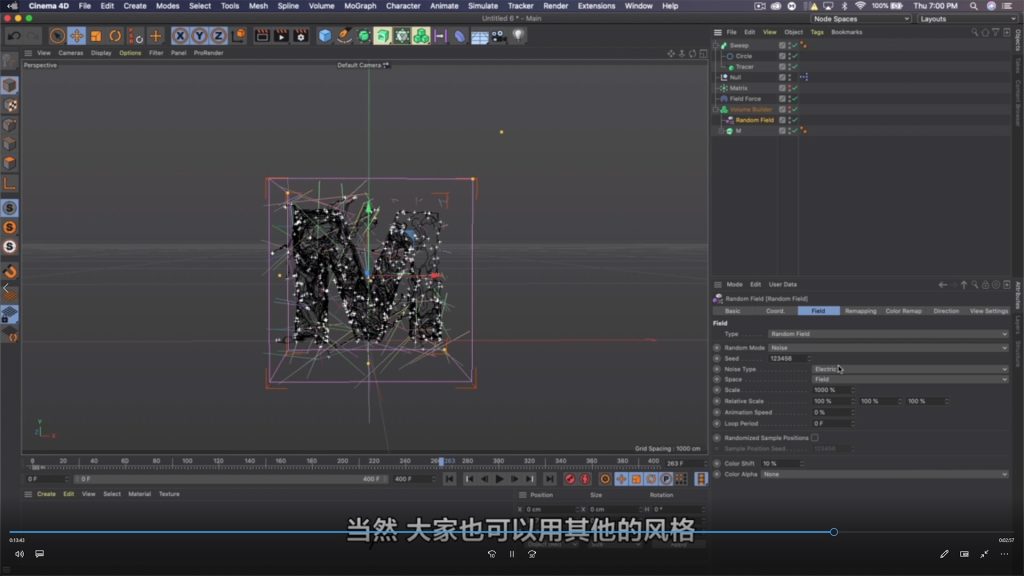The image size is (1024, 576).
Task: Toggle green enable checkmark for Matrix
Action: pos(794,88)
